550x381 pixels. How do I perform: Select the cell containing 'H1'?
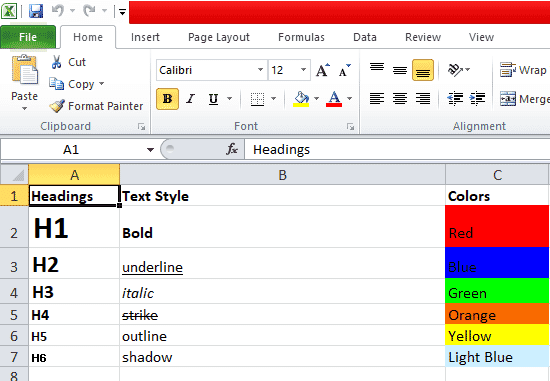click(x=74, y=227)
